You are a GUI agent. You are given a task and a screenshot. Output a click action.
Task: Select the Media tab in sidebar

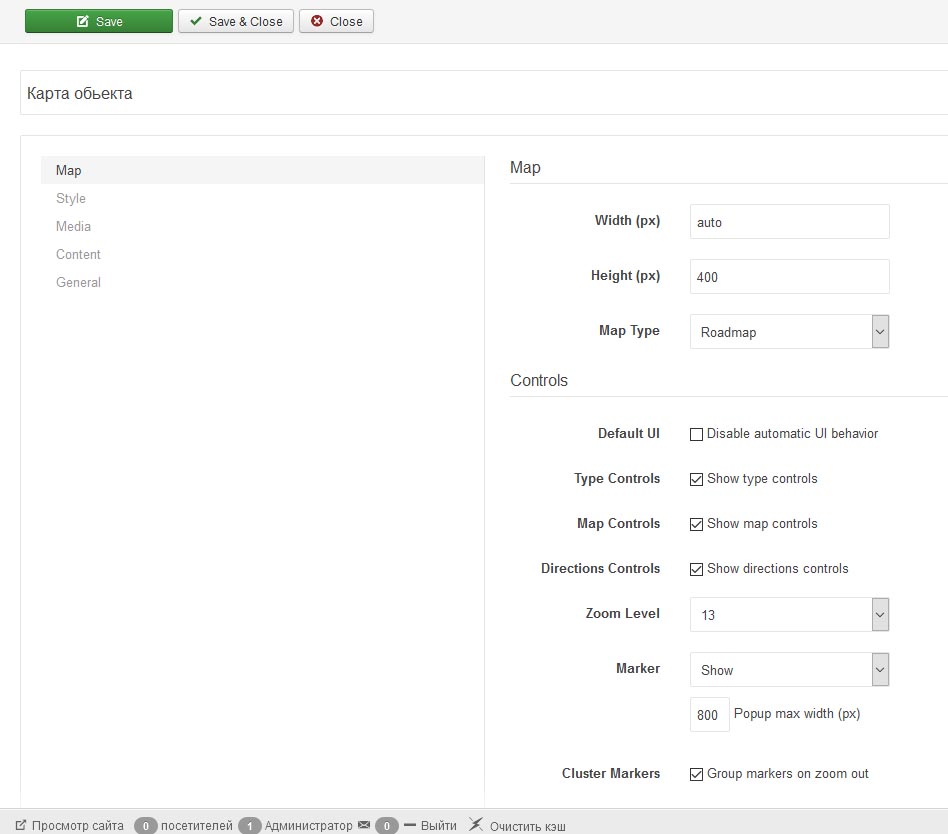pos(73,226)
